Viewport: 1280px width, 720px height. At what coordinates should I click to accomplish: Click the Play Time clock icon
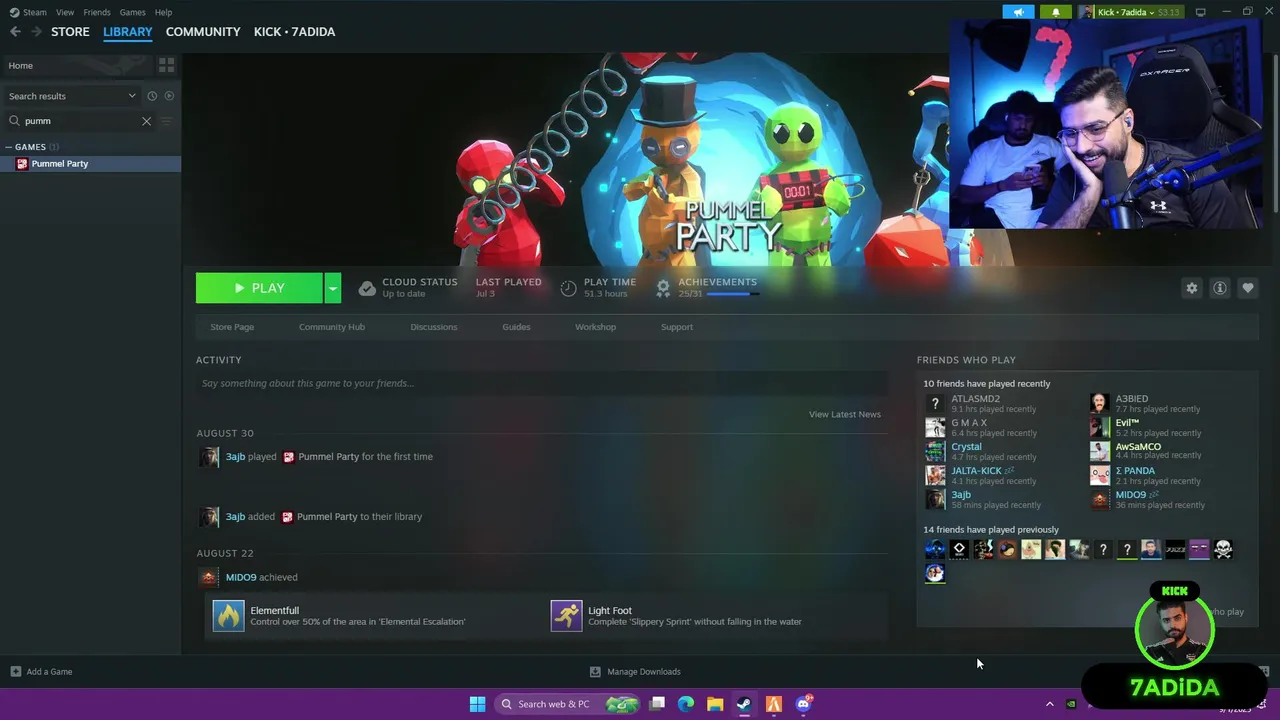point(568,288)
